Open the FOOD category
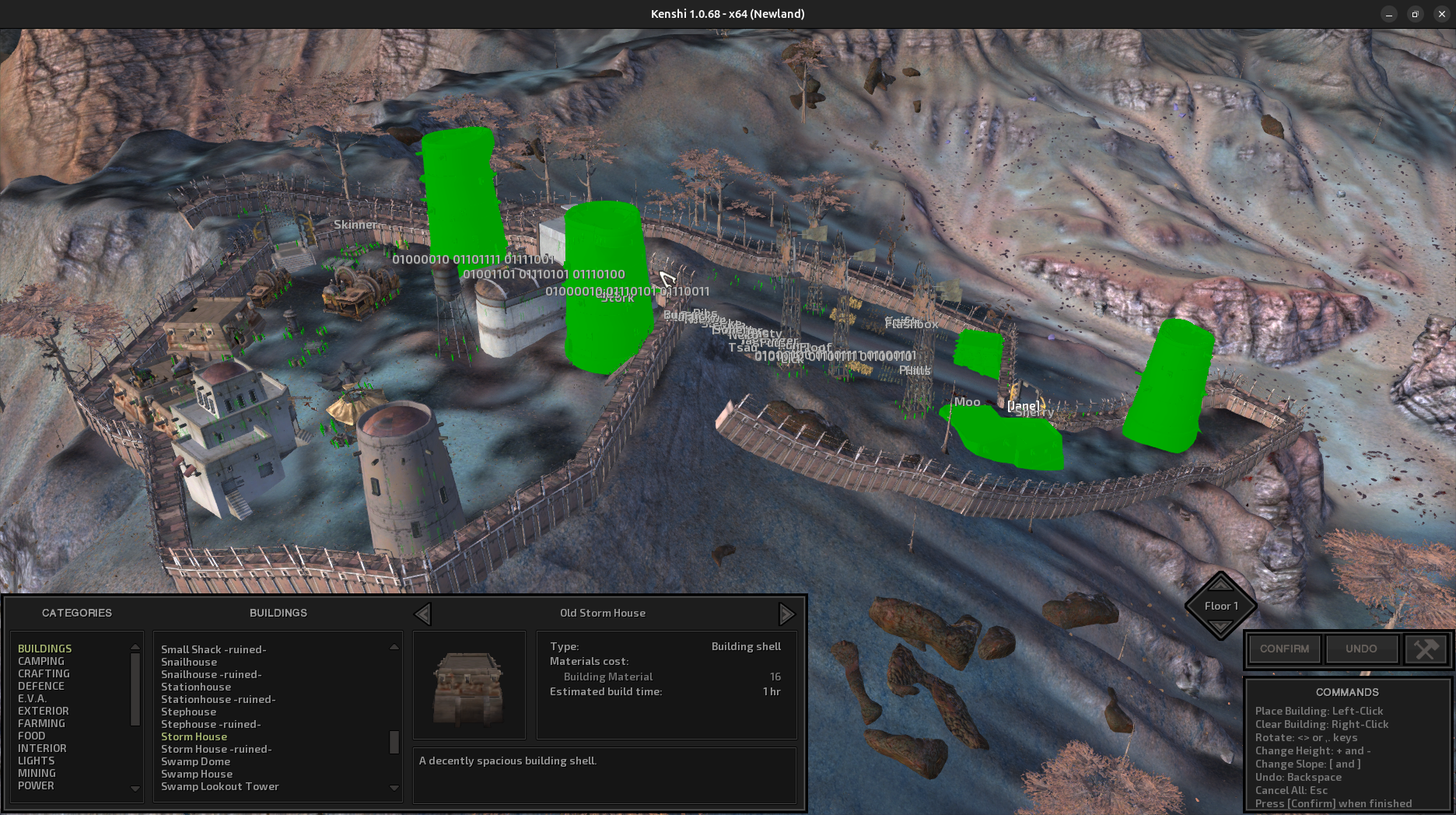This screenshot has width=1456, height=815. (x=32, y=736)
